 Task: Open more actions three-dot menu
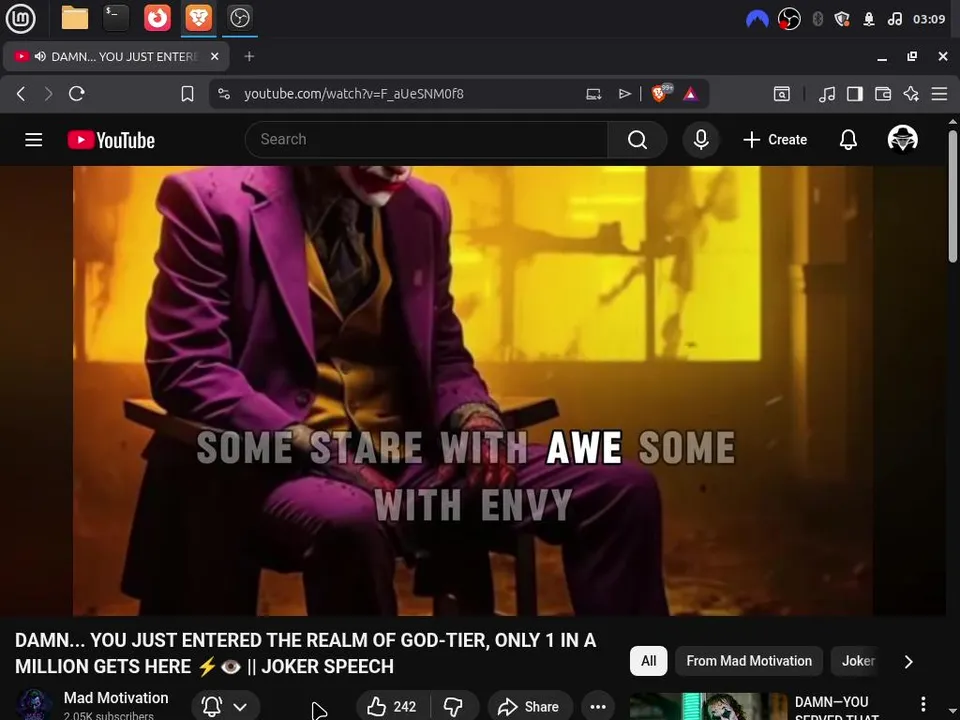pyautogui.click(x=598, y=707)
